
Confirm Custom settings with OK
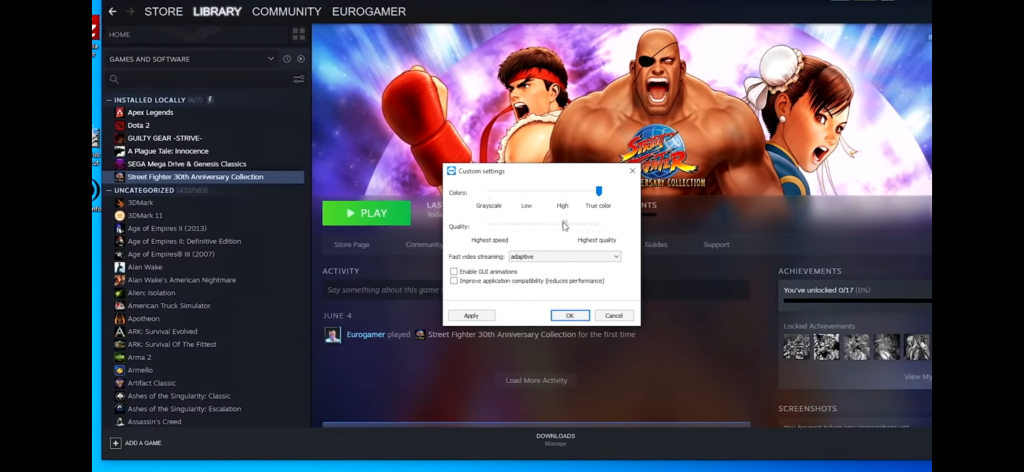pos(569,315)
